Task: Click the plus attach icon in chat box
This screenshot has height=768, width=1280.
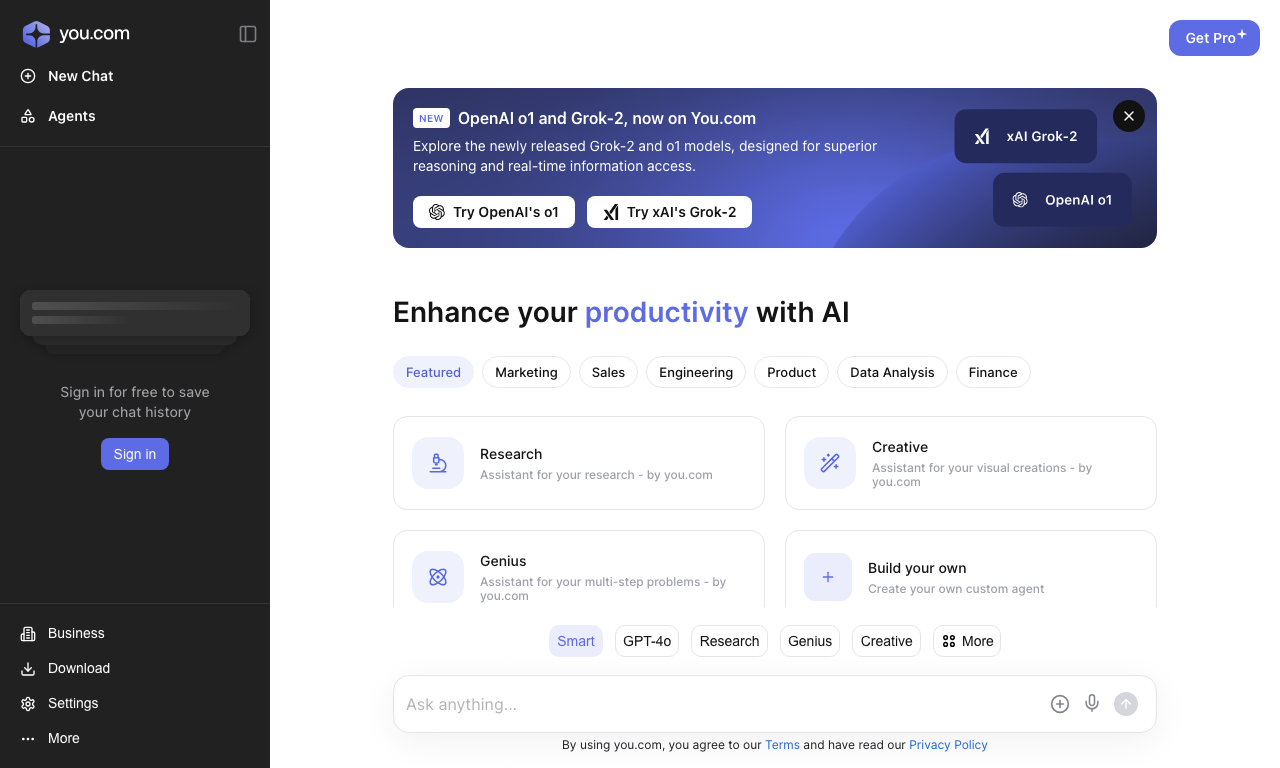Action: [x=1060, y=704]
